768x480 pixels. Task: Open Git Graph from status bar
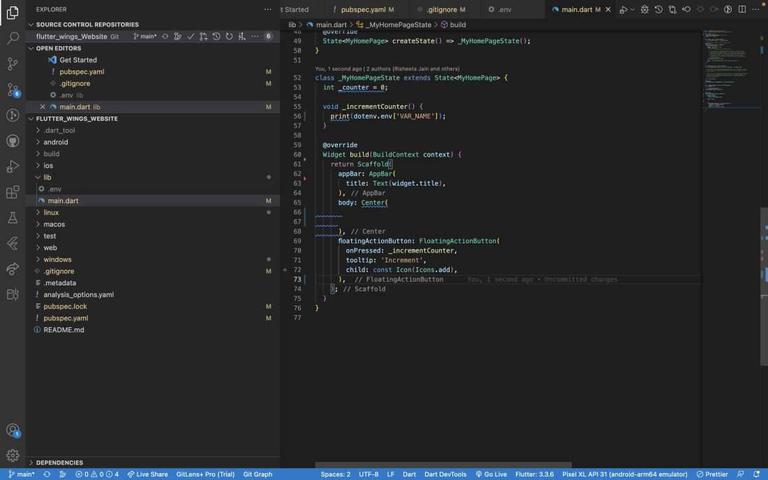click(x=258, y=474)
